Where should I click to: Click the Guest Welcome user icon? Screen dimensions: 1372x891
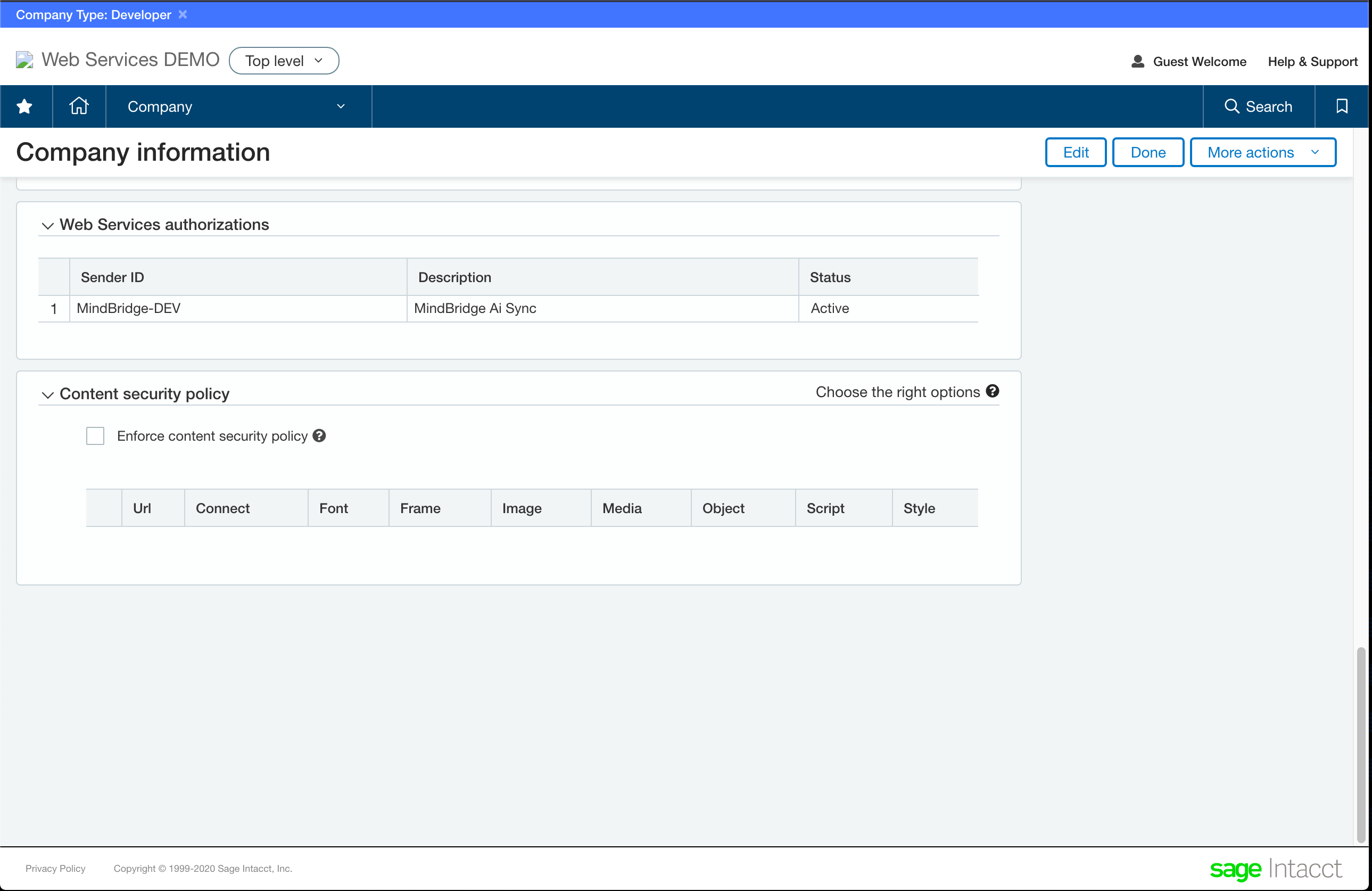(x=1138, y=61)
